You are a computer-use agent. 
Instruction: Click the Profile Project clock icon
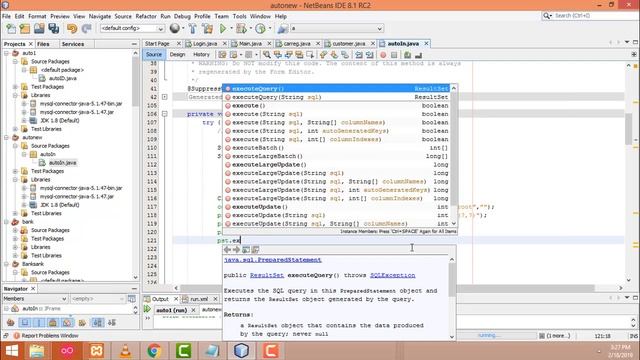click(x=260, y=29)
